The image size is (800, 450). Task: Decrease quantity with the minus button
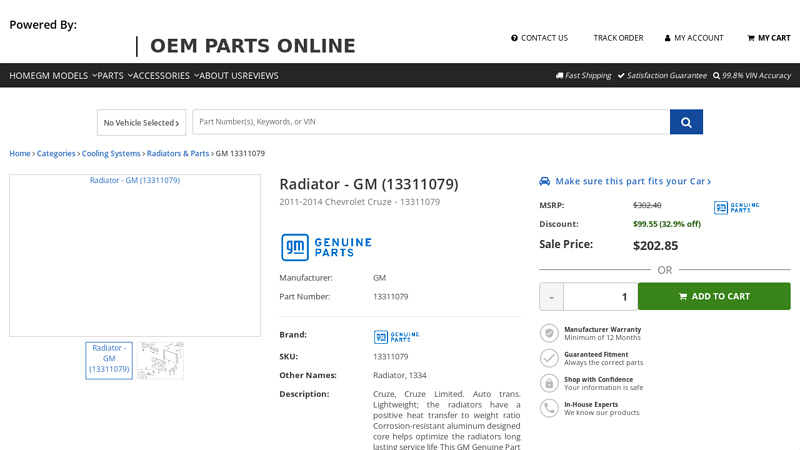click(x=551, y=297)
